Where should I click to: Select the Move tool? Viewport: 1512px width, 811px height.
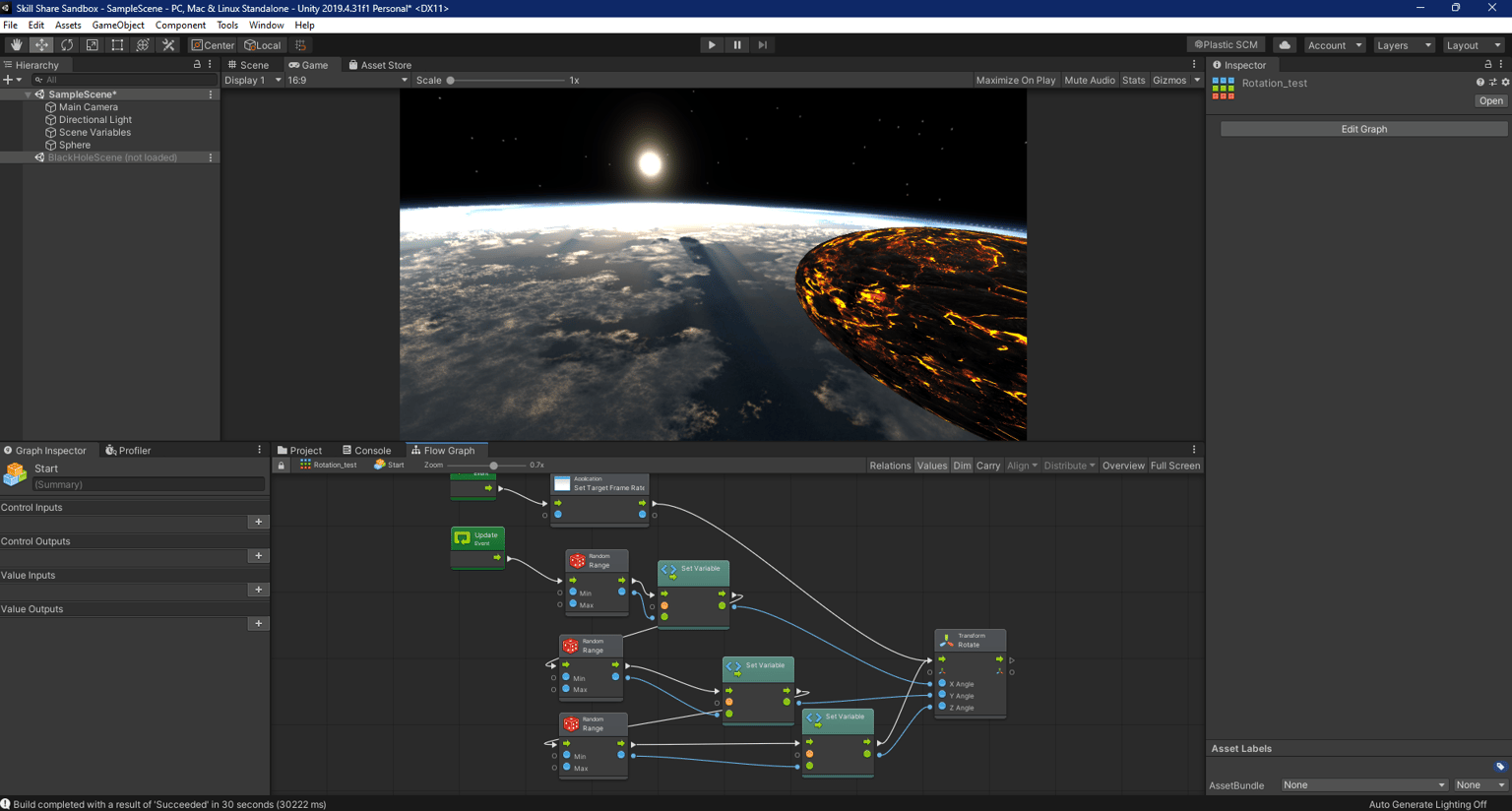[41, 45]
